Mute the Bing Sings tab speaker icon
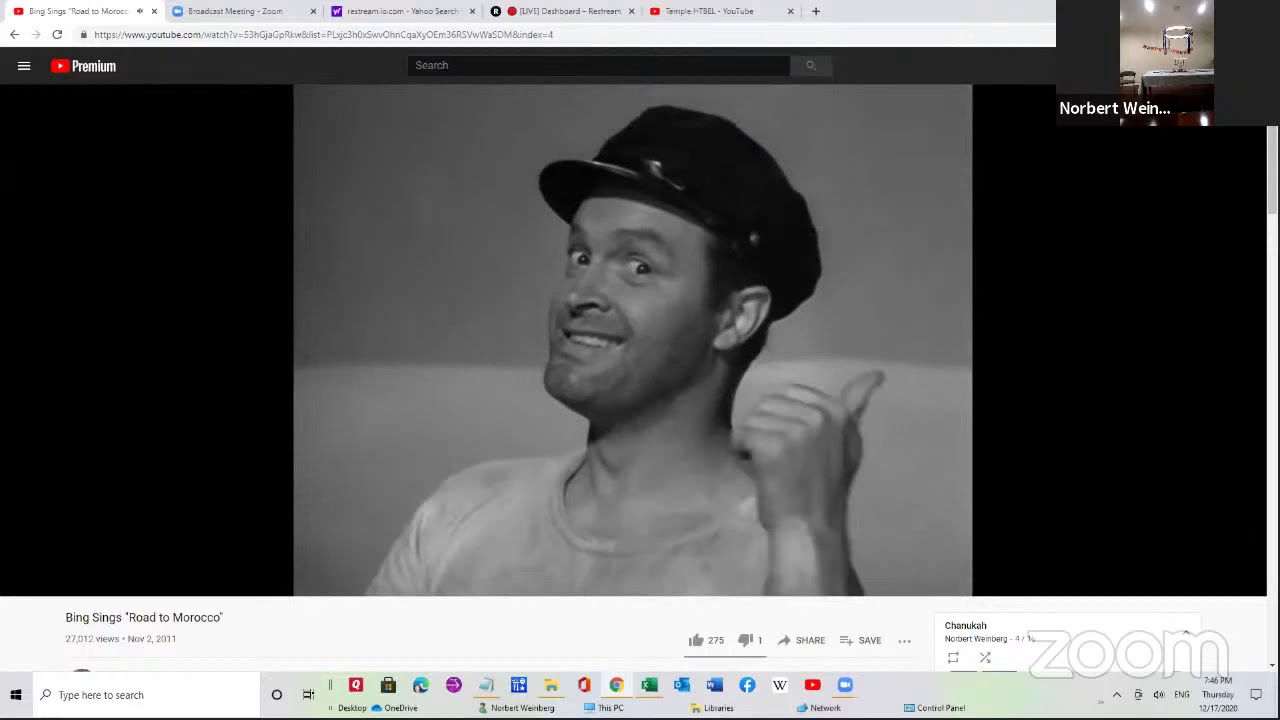Image resolution: width=1280 pixels, height=720 pixels. coord(140,11)
